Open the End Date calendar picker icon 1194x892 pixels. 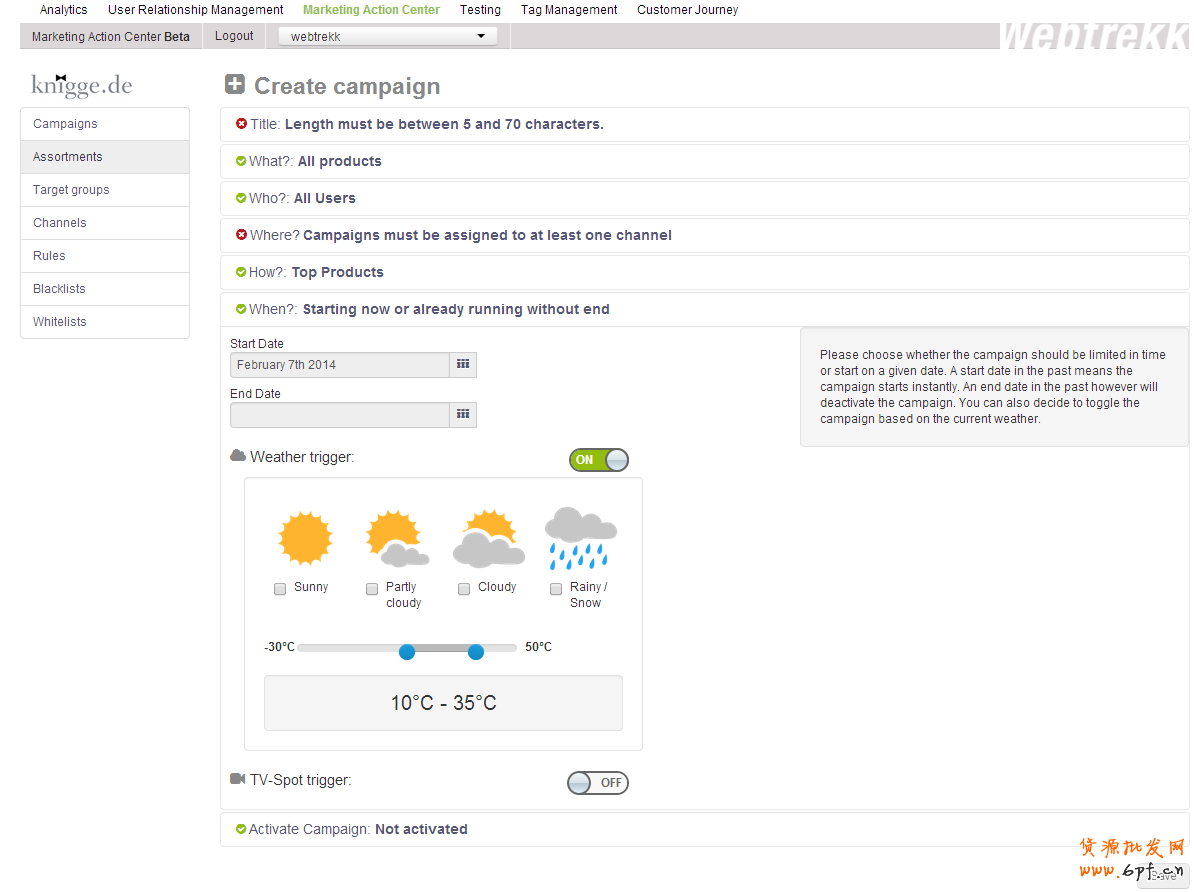(x=463, y=415)
